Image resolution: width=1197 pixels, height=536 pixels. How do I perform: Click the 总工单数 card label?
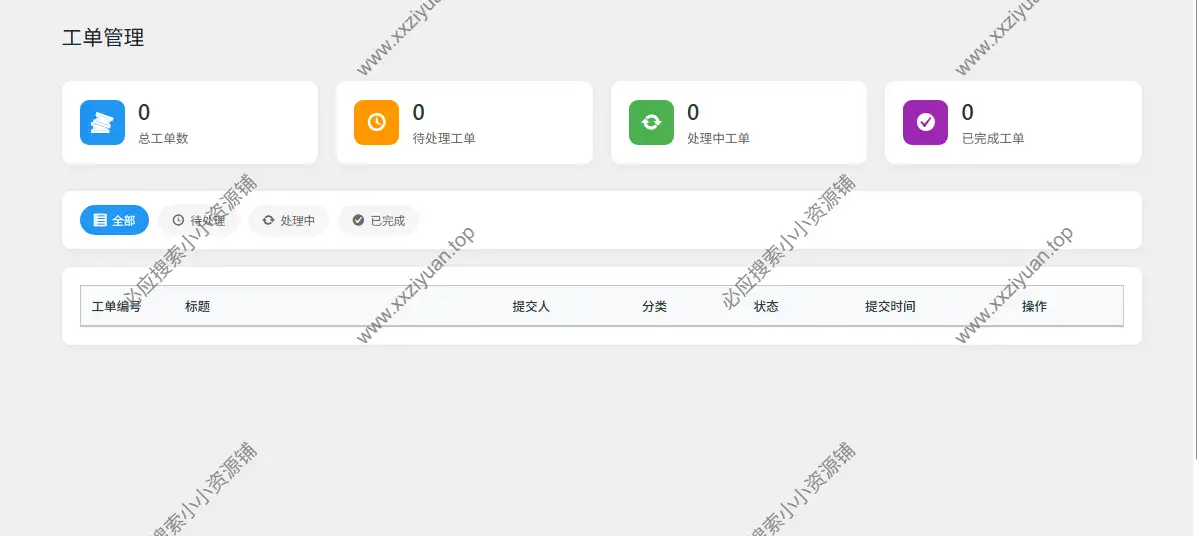163,138
